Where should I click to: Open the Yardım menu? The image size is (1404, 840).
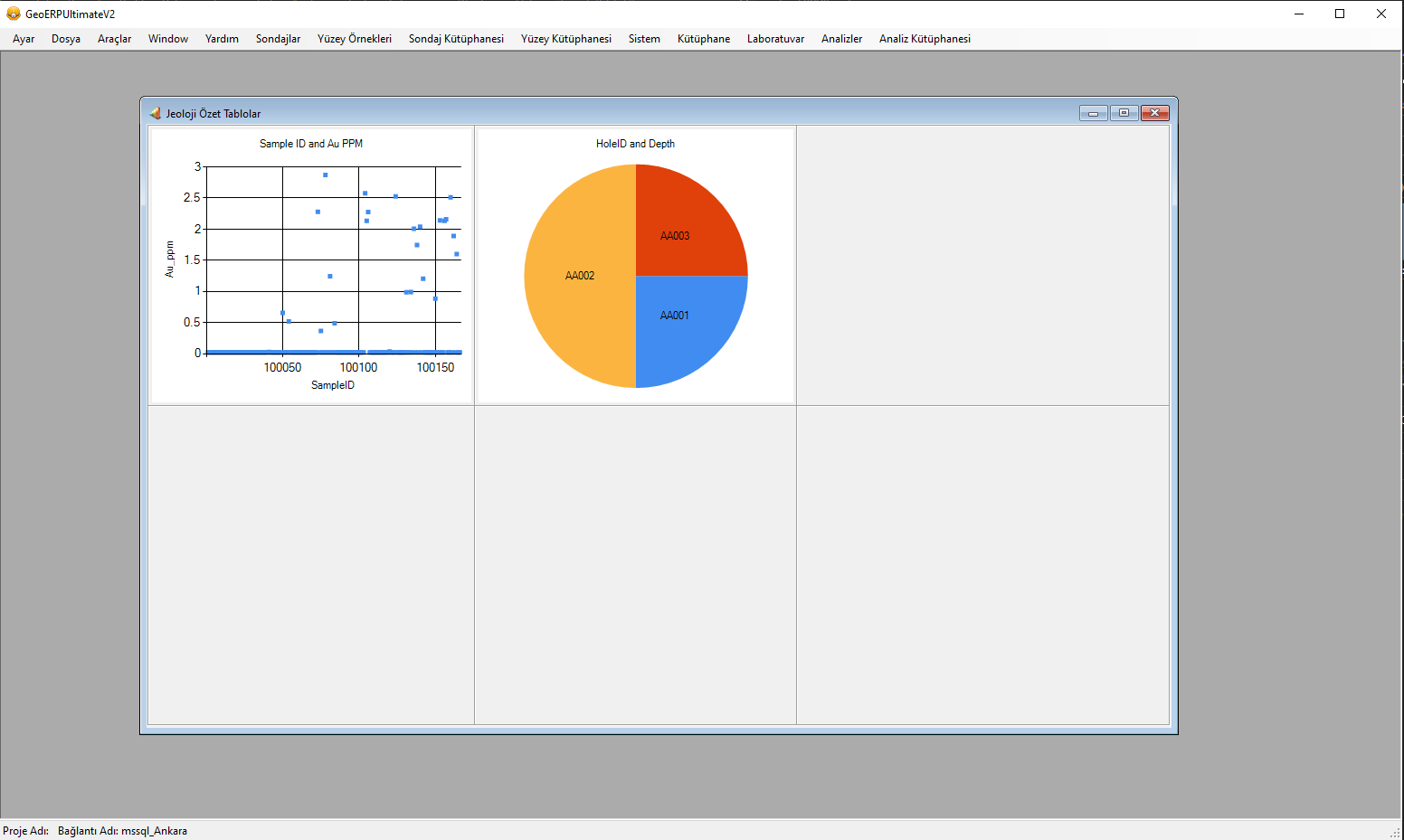pos(222,39)
